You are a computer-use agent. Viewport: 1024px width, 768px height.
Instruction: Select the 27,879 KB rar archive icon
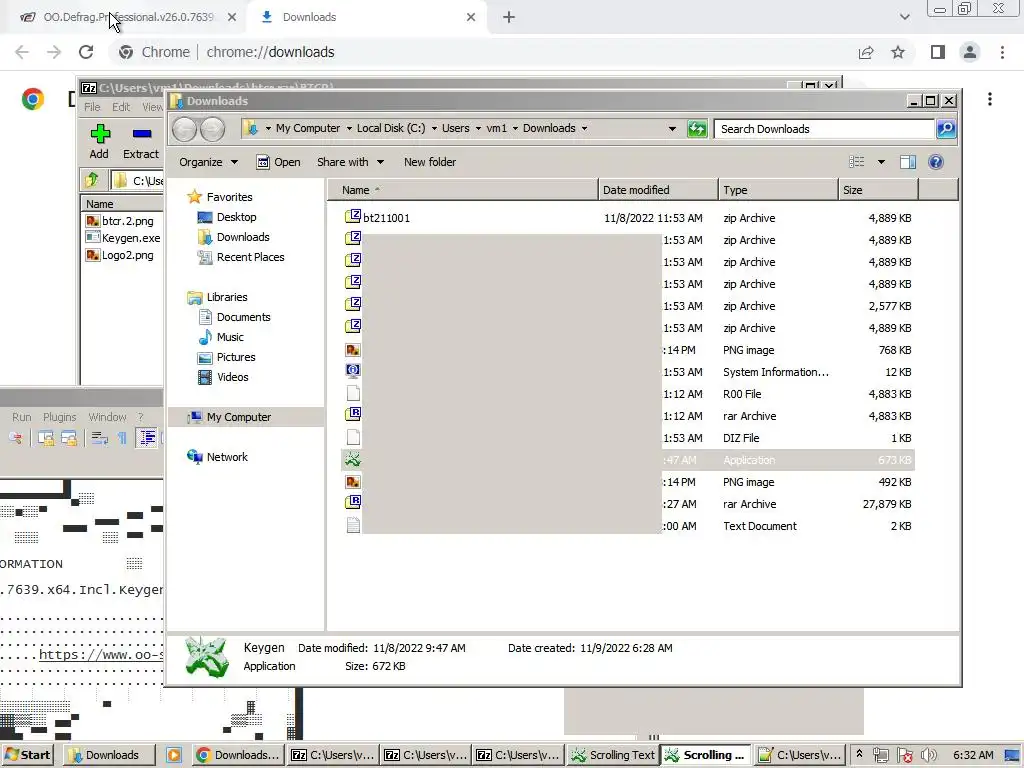(353, 504)
